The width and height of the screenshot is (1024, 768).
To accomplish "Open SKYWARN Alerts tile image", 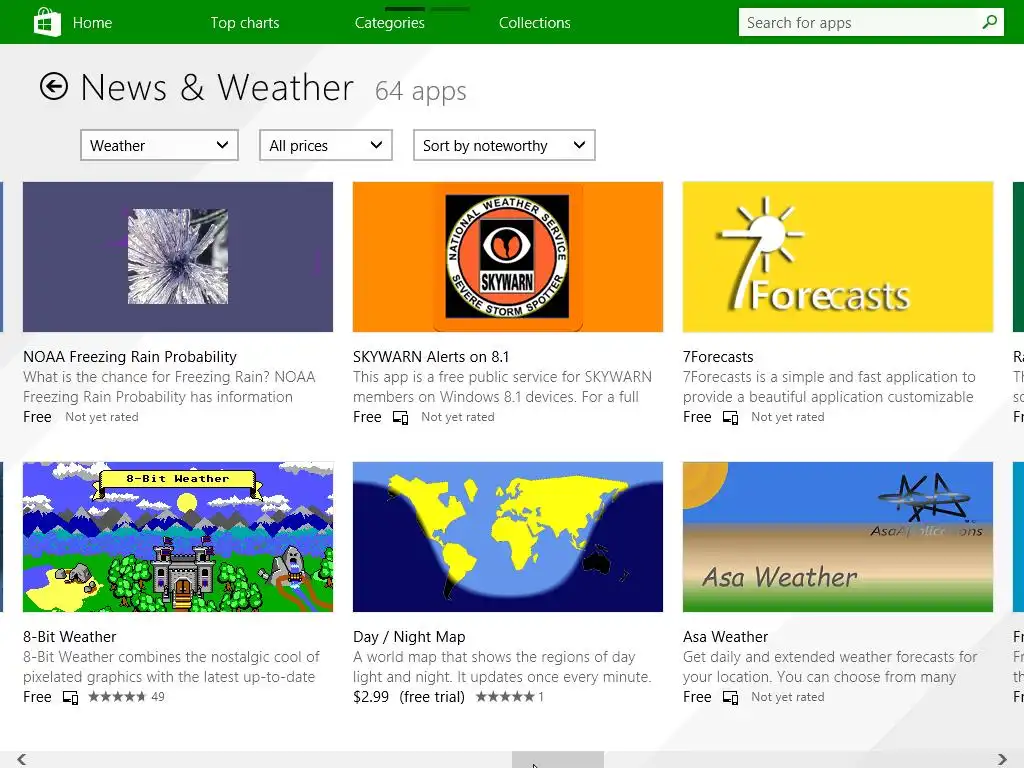I will (507, 257).
